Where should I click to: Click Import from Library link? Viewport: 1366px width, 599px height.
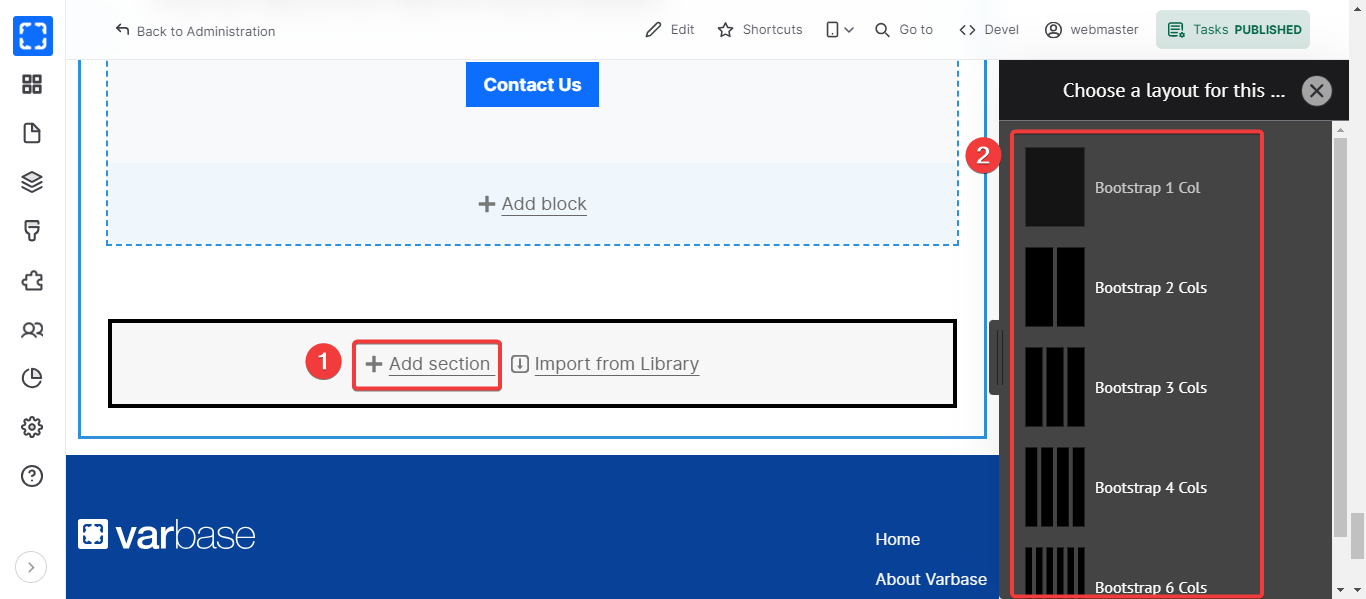(x=605, y=364)
